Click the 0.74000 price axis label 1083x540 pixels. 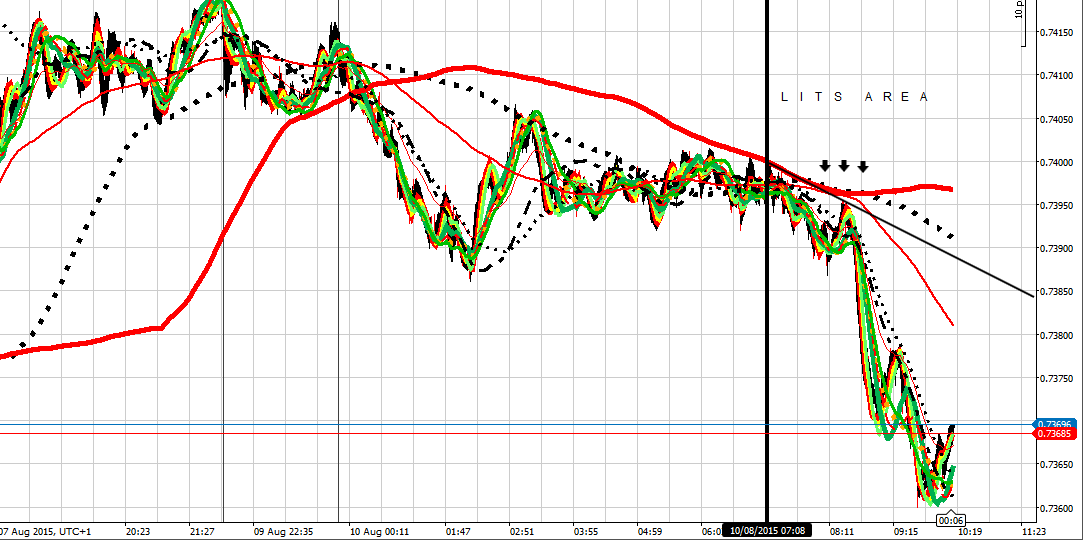click(x=1056, y=162)
